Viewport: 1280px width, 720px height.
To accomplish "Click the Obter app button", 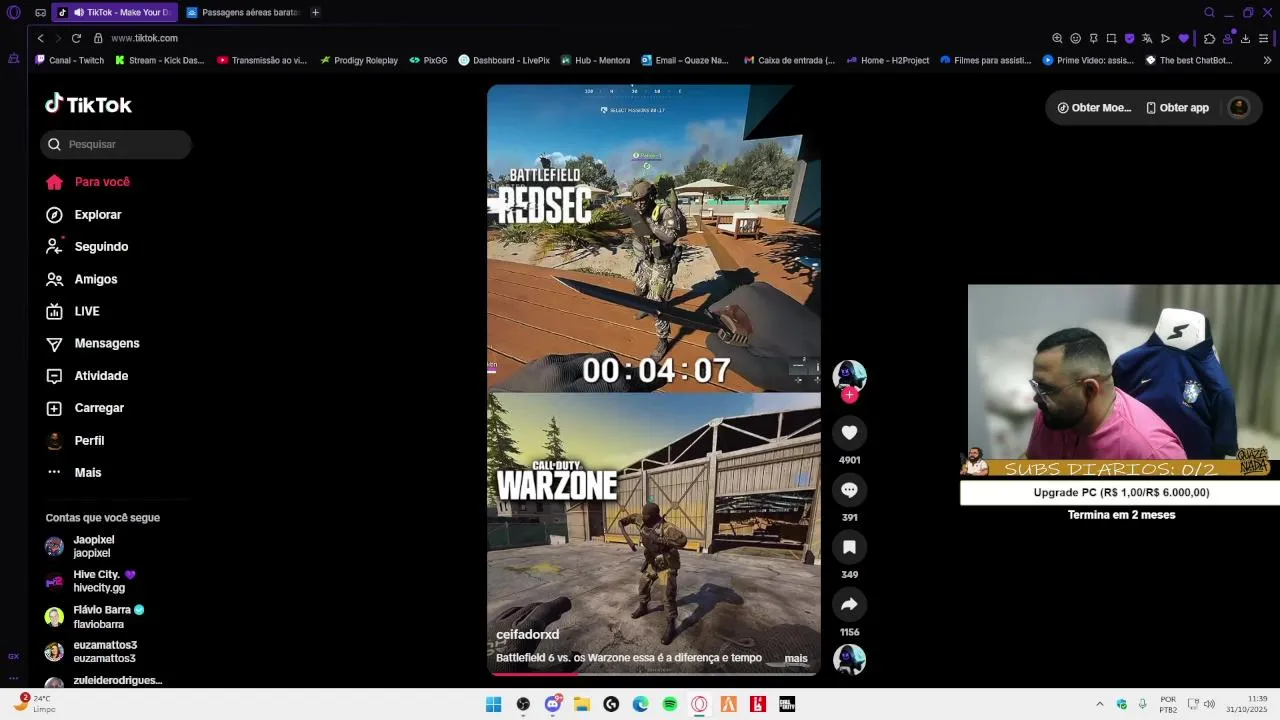I will click(x=1177, y=108).
